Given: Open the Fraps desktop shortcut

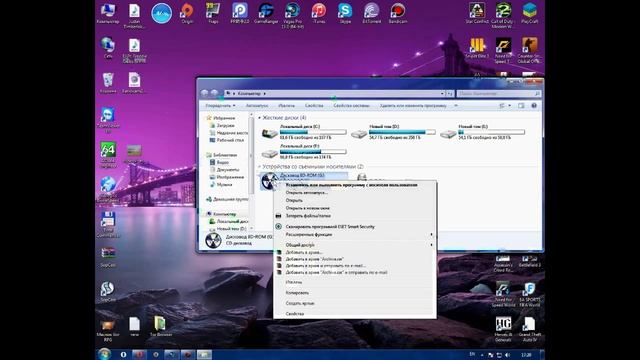Looking at the screenshot, I should [213, 13].
